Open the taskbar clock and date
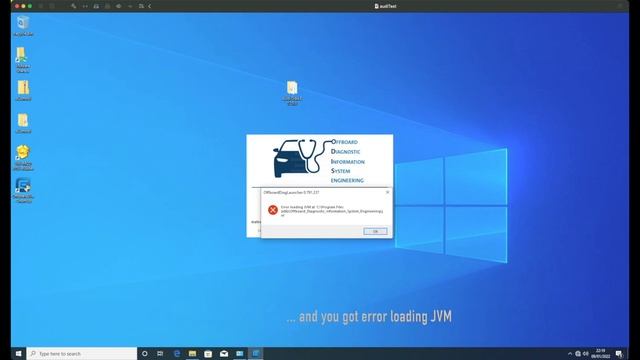Screen dimensions: 640x360 pos(600,353)
